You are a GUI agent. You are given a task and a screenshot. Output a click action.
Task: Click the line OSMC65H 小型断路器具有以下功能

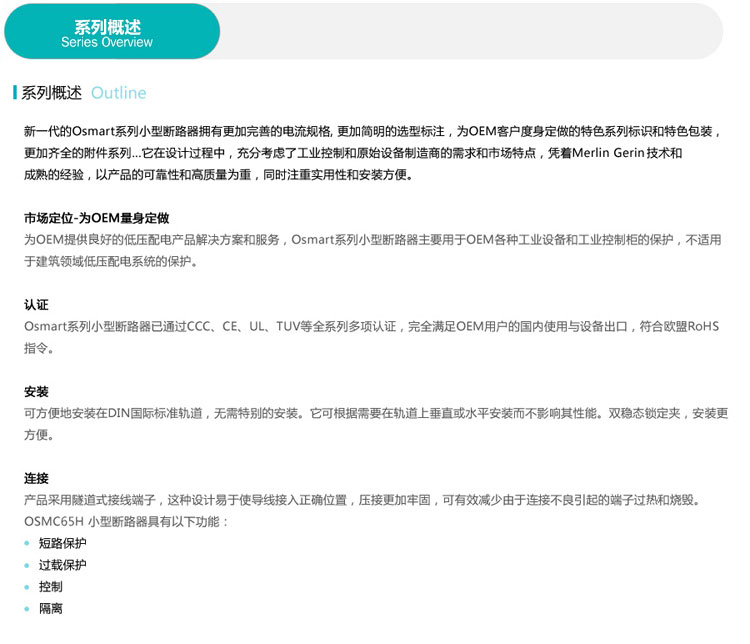[126, 522]
